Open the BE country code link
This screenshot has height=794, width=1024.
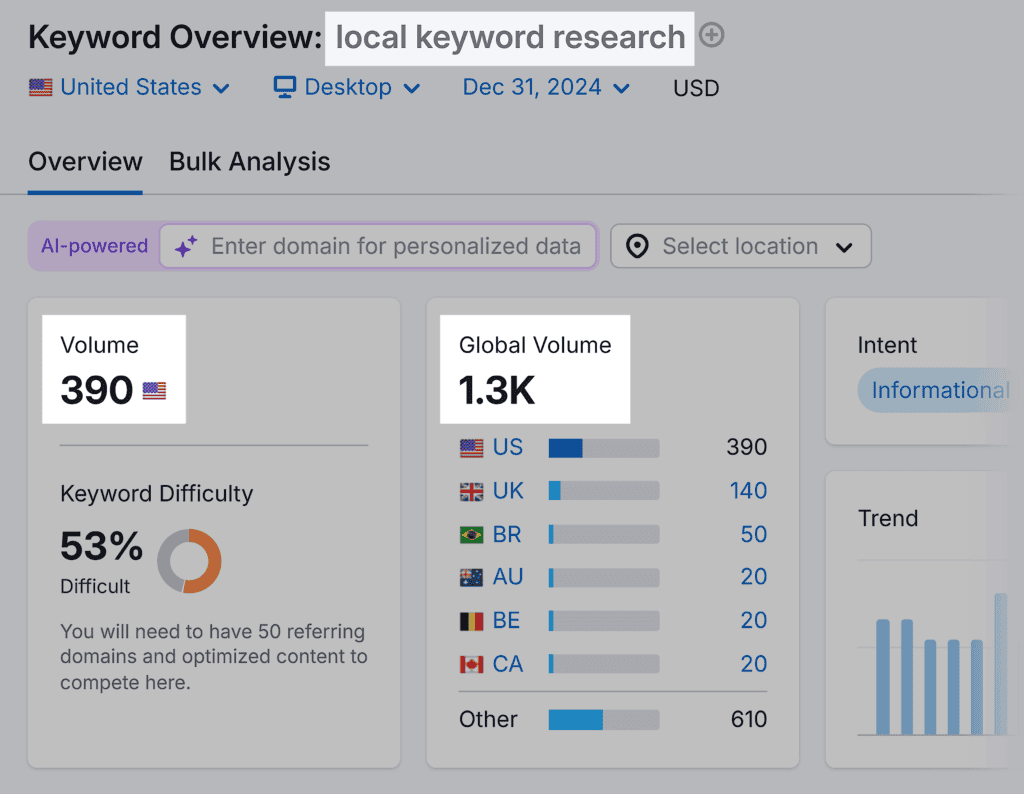click(506, 621)
